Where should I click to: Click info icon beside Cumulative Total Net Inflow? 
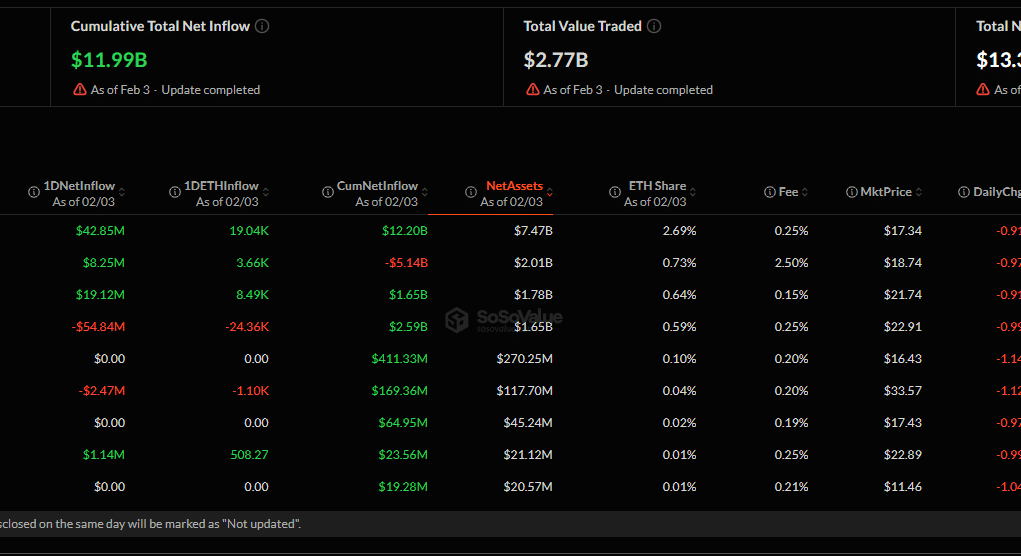(262, 27)
